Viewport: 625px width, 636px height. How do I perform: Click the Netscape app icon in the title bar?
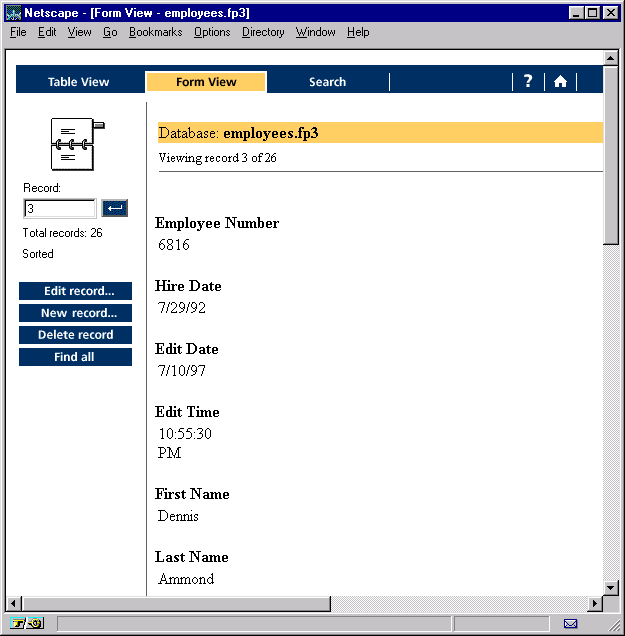point(13,13)
